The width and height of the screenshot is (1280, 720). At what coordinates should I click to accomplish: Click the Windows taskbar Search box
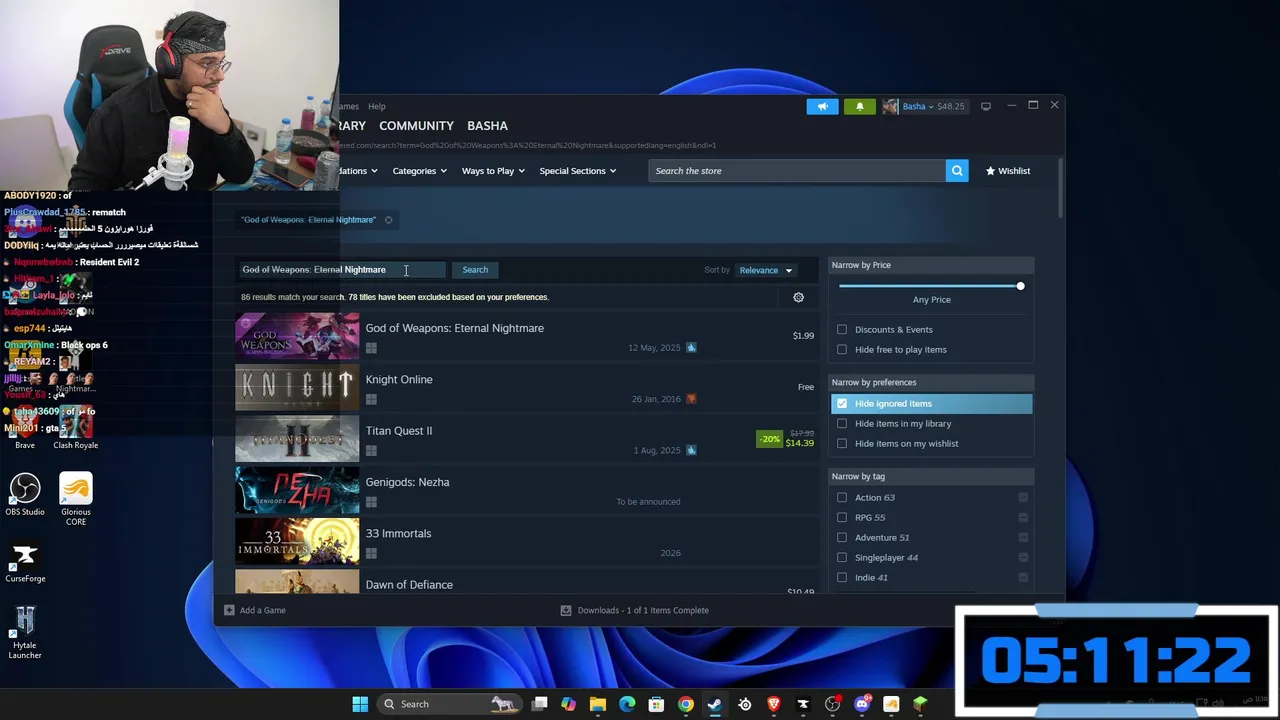click(452, 704)
